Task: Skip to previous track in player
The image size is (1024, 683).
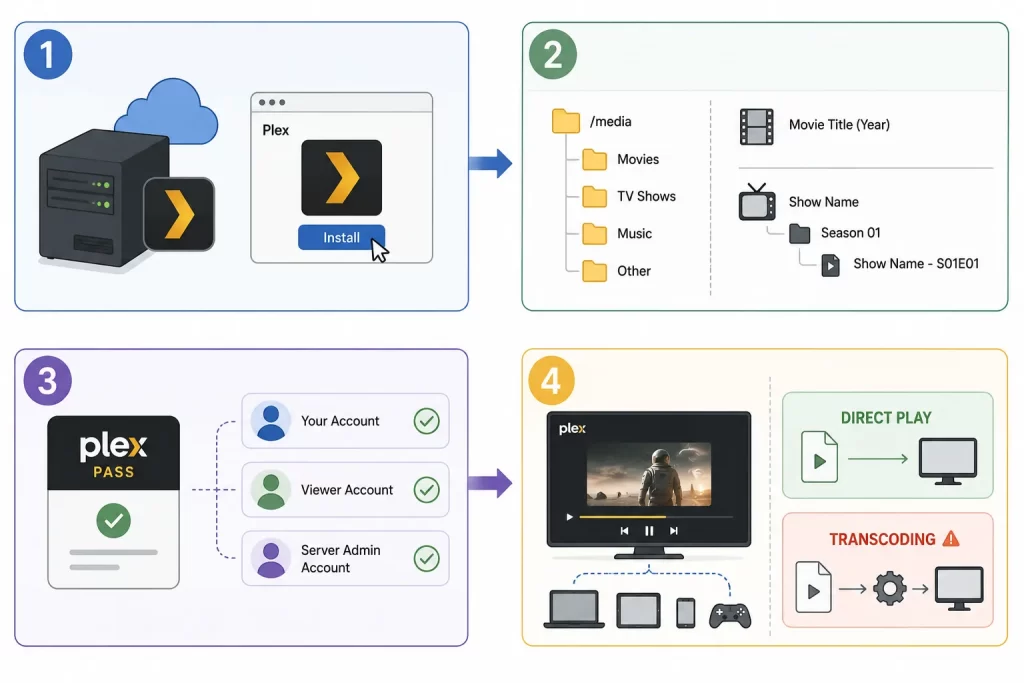Action: pos(624,531)
